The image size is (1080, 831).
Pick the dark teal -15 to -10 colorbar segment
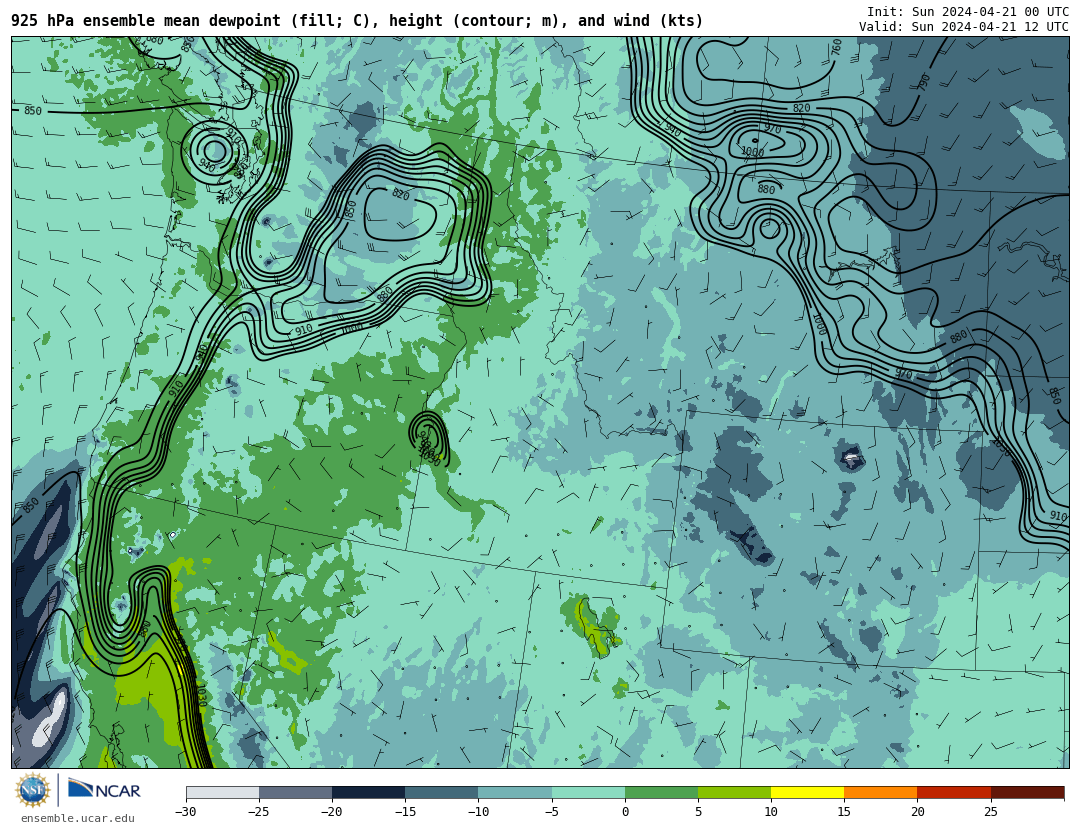tap(442, 792)
